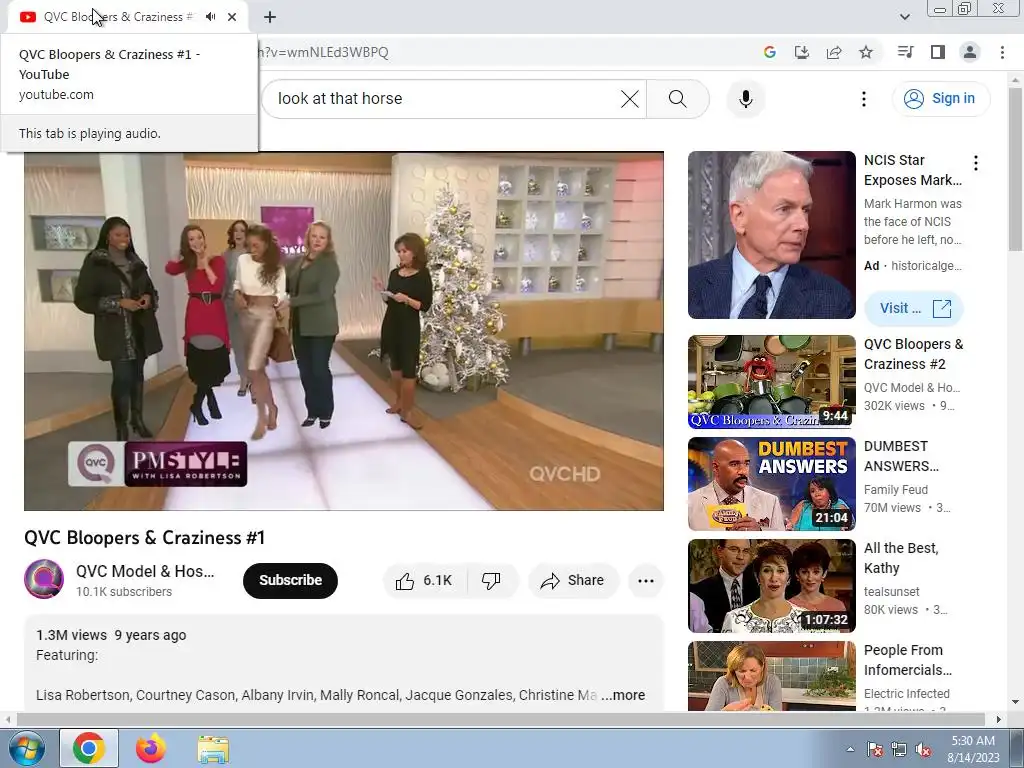The height and width of the screenshot is (768, 1024).
Task: Toggle the Chrome side panel
Action: pyautogui.click(x=938, y=52)
